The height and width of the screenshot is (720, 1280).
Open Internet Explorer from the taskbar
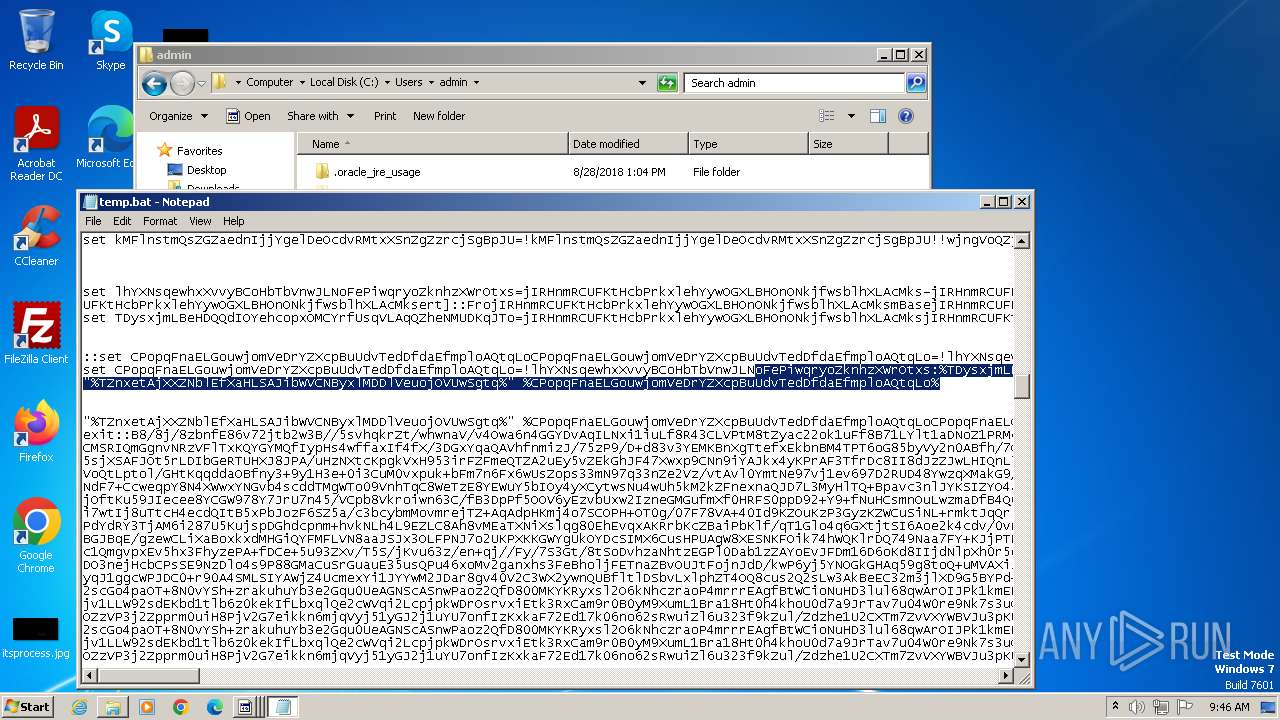(79, 707)
